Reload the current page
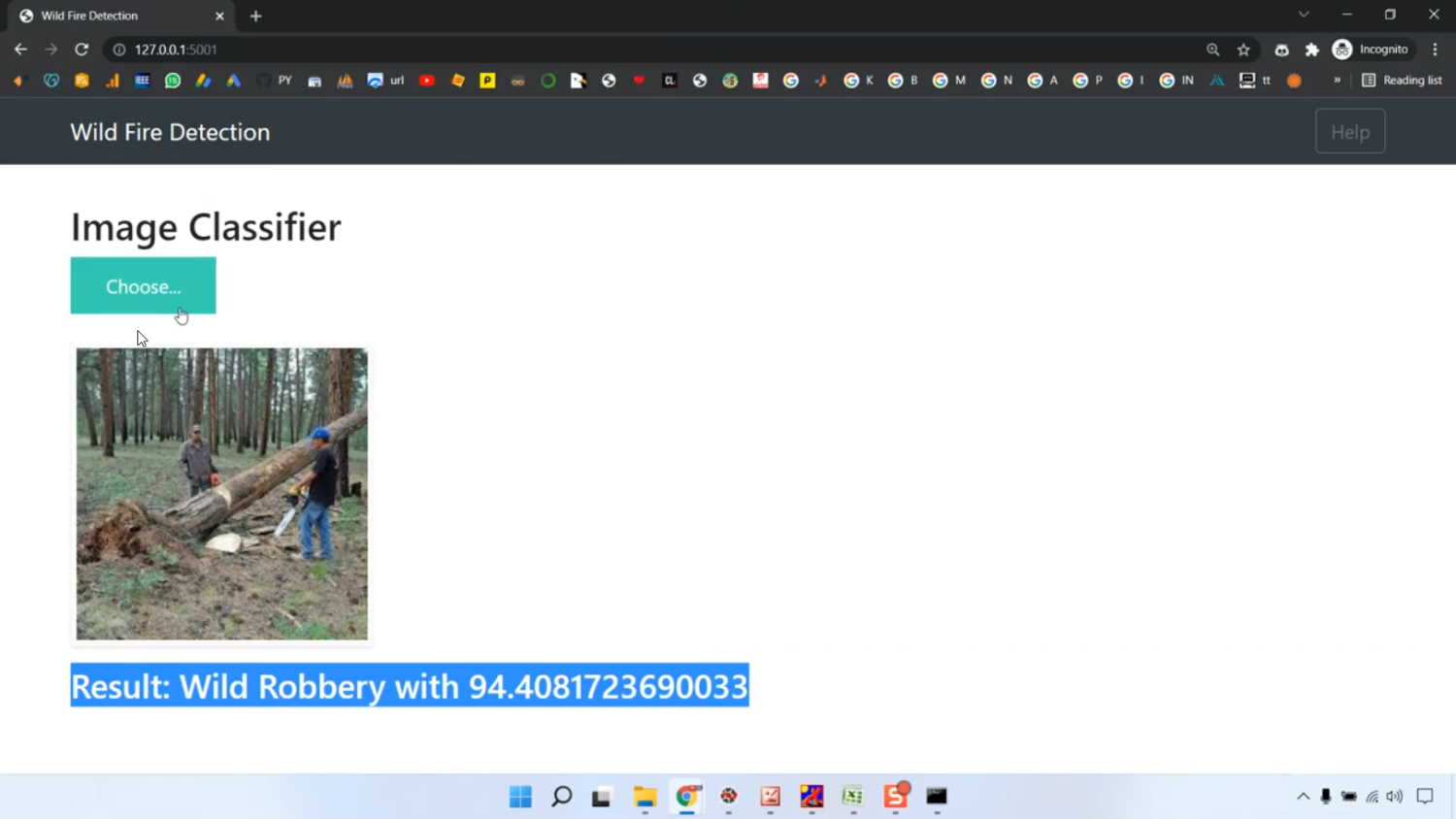 click(x=82, y=49)
